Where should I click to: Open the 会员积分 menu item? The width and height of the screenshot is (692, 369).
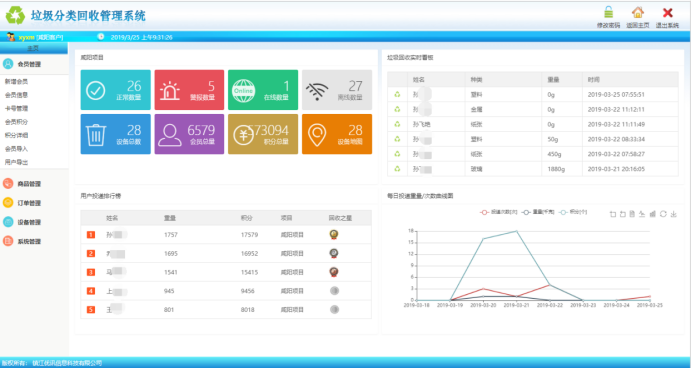point(16,122)
